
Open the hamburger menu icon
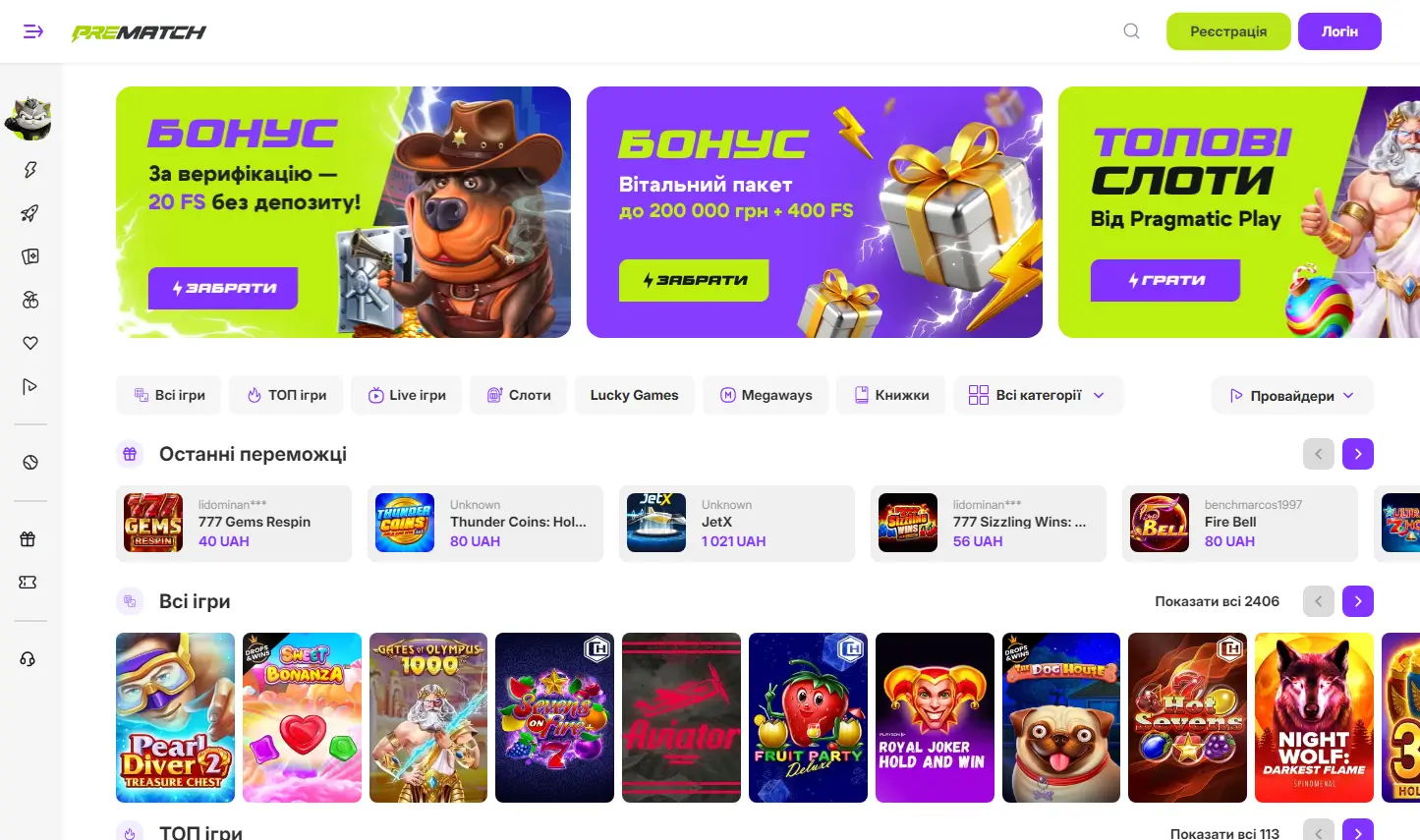click(33, 31)
